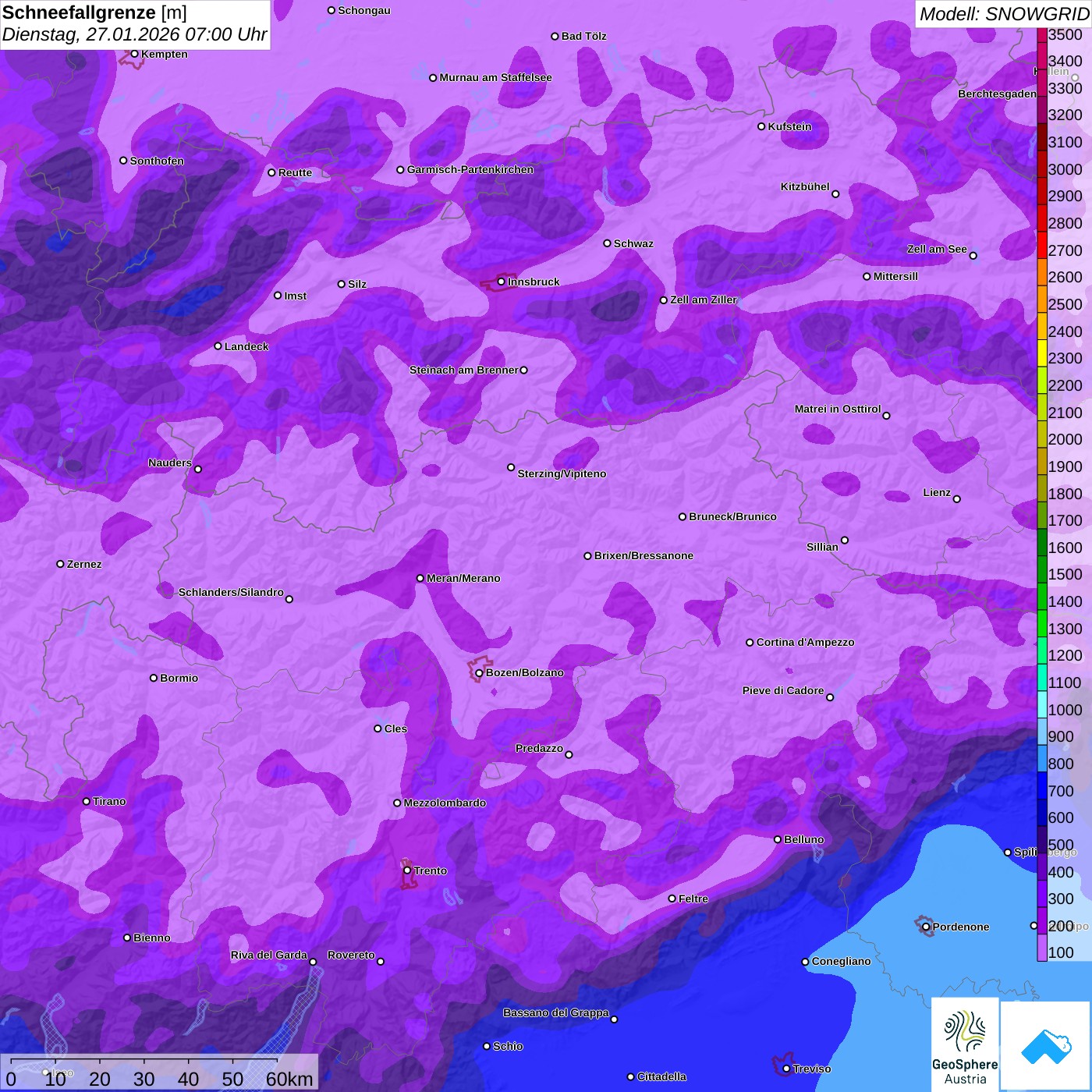Select the Zell am Ziller label
Viewport: 1092px width, 1092px height.
pyautogui.click(x=703, y=300)
